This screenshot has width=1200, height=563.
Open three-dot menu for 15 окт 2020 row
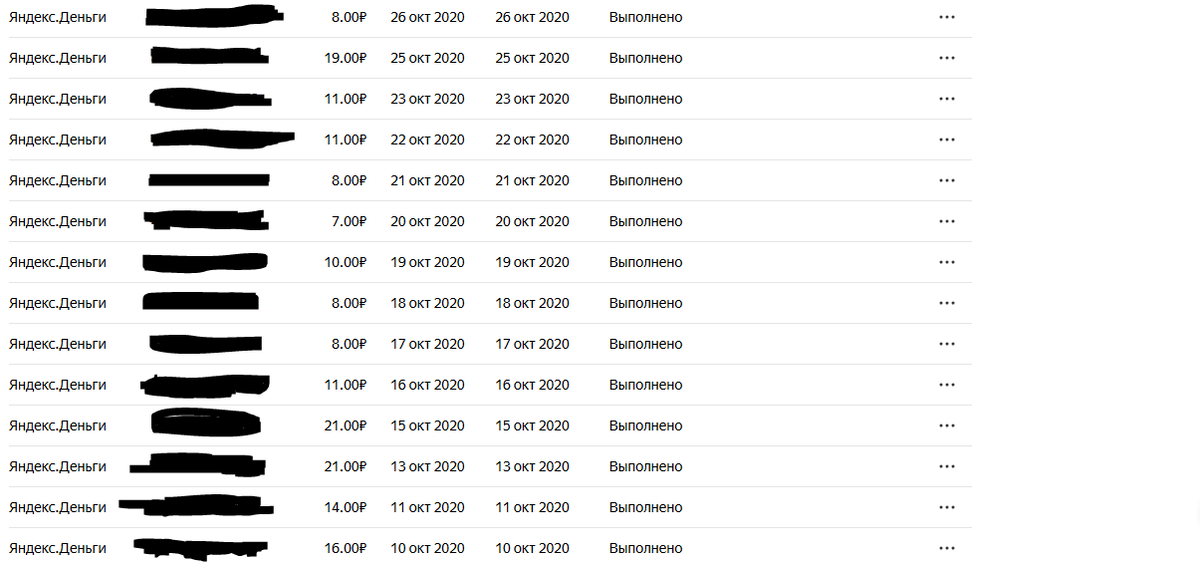[947, 426]
